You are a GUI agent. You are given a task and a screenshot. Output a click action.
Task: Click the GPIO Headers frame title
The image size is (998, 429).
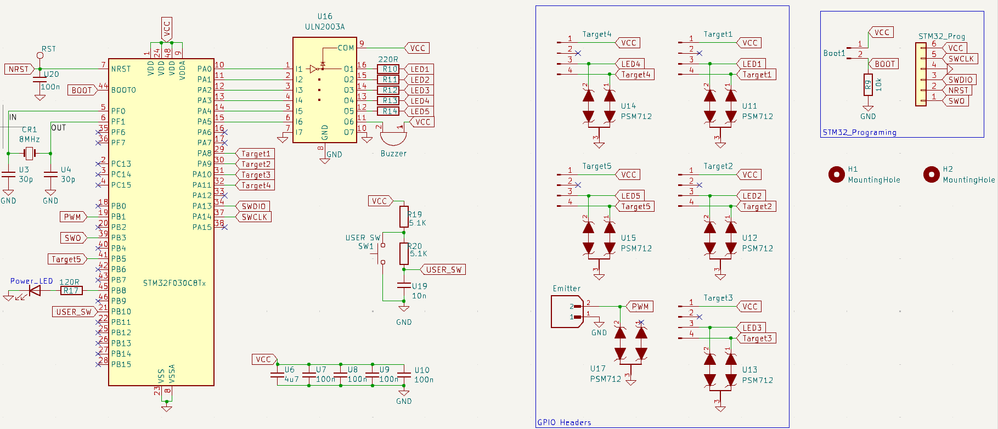click(563, 422)
